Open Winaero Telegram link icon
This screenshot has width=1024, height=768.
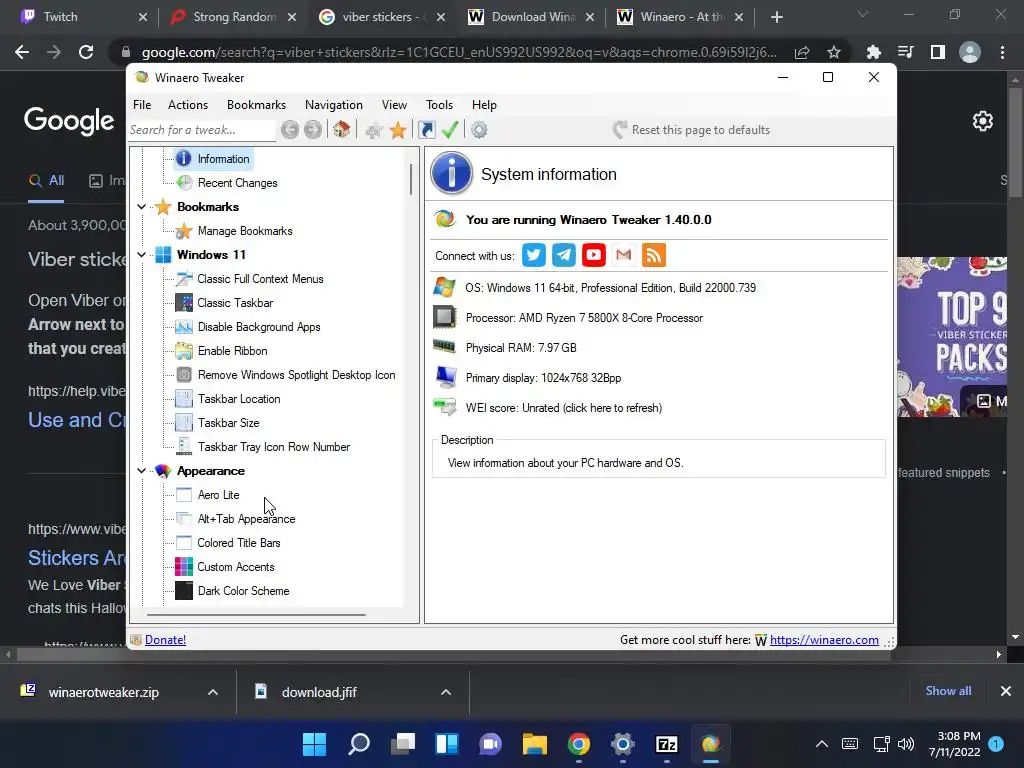(x=564, y=255)
